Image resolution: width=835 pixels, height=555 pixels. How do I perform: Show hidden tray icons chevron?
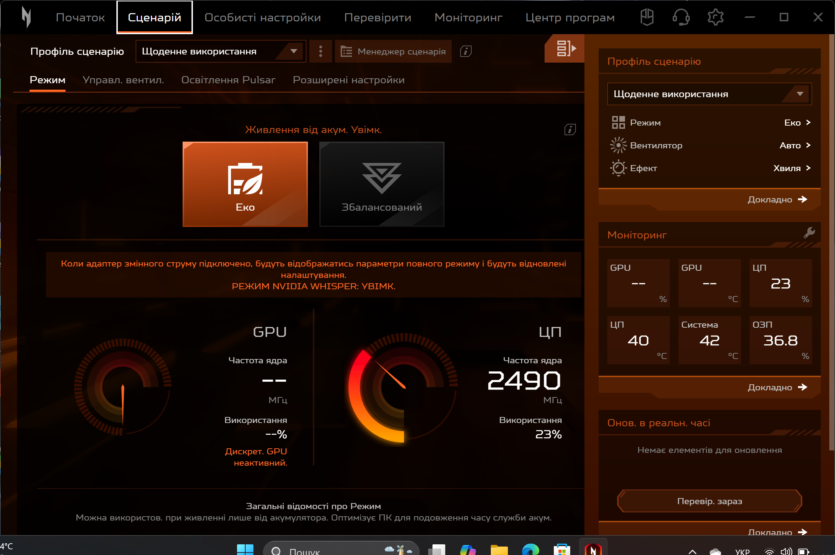point(692,551)
